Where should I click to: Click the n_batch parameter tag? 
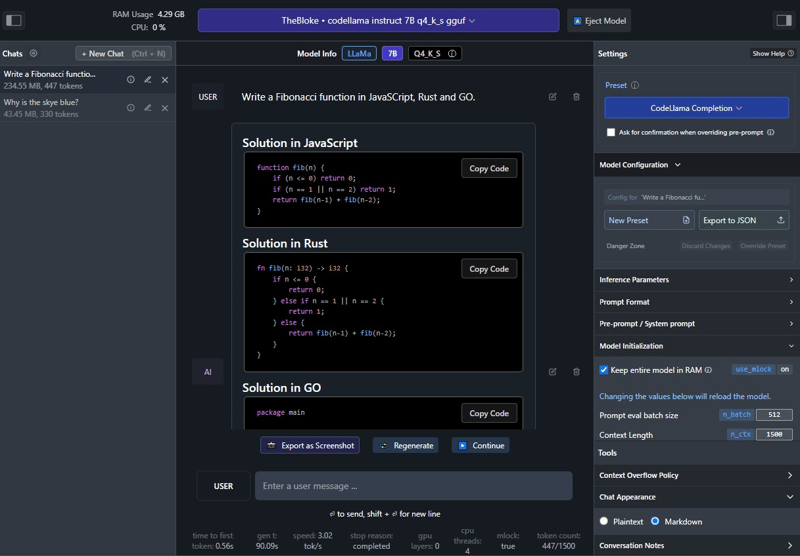[x=736, y=415]
